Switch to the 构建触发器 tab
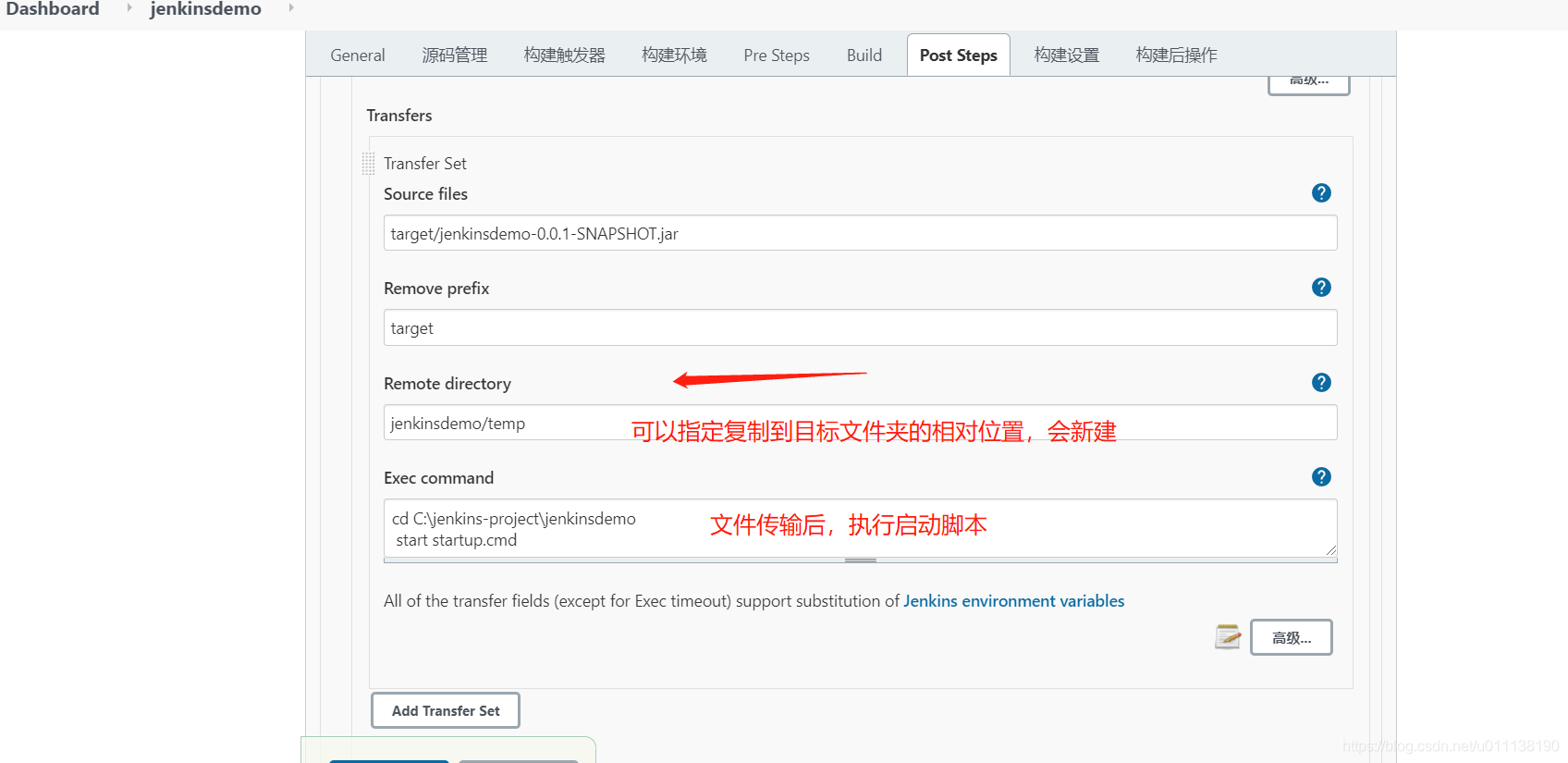Image resolution: width=1568 pixels, height=763 pixels. coord(564,55)
